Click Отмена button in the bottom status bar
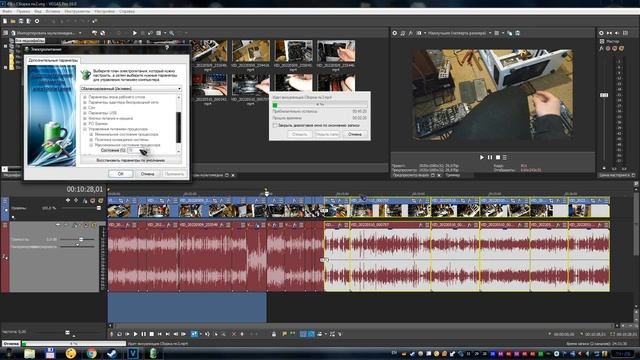This screenshot has width=640, height=360. click(11, 344)
